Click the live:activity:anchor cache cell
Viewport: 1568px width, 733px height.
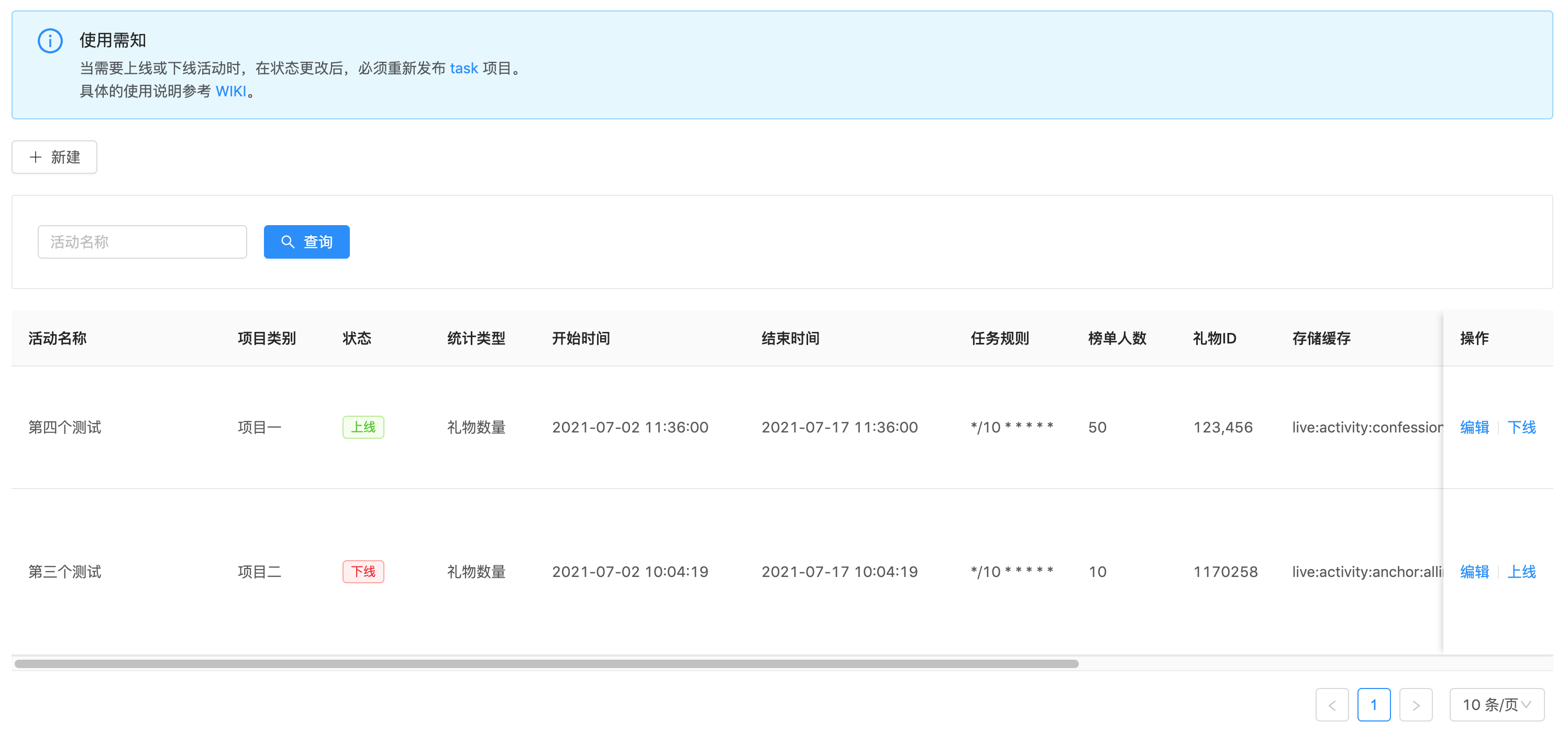pos(1367,572)
